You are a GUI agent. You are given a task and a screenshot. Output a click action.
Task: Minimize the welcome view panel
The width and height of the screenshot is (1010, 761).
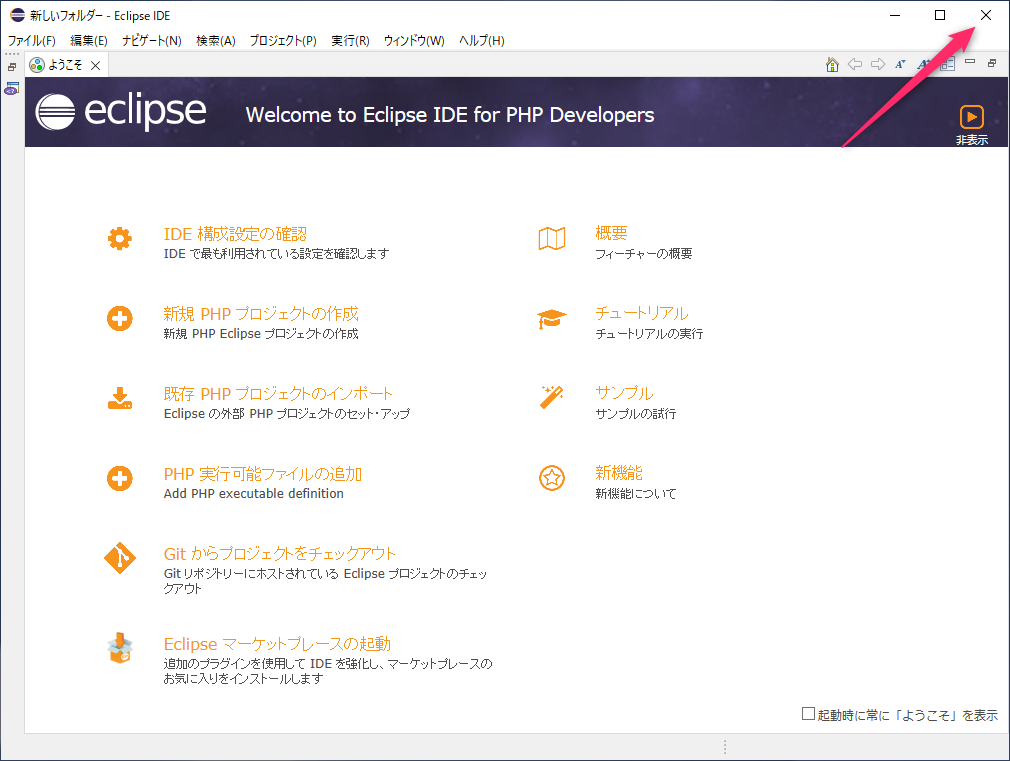pos(970,62)
